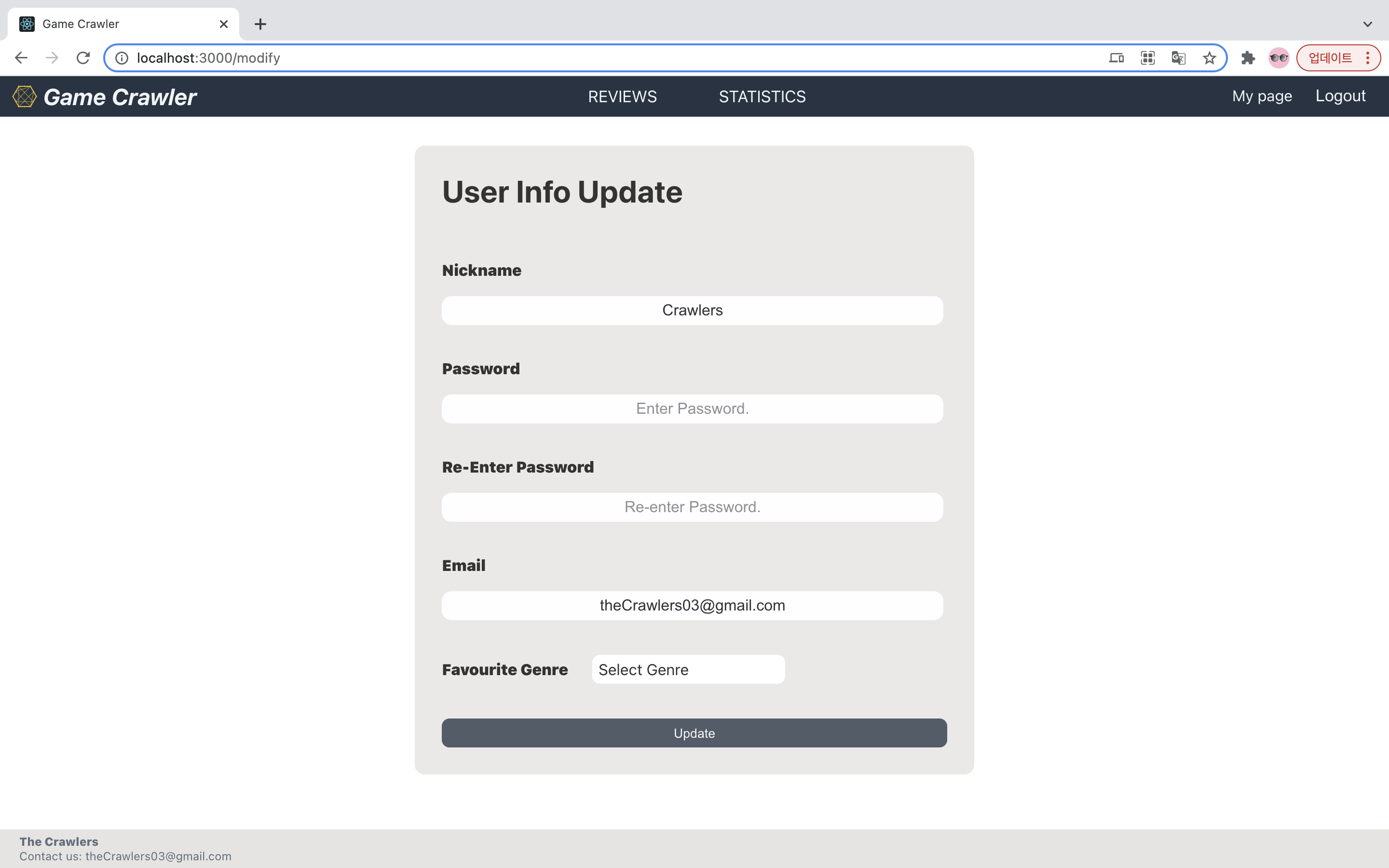Screen dimensions: 1389x868
Task: Click the Nickname label
Action: point(481,271)
